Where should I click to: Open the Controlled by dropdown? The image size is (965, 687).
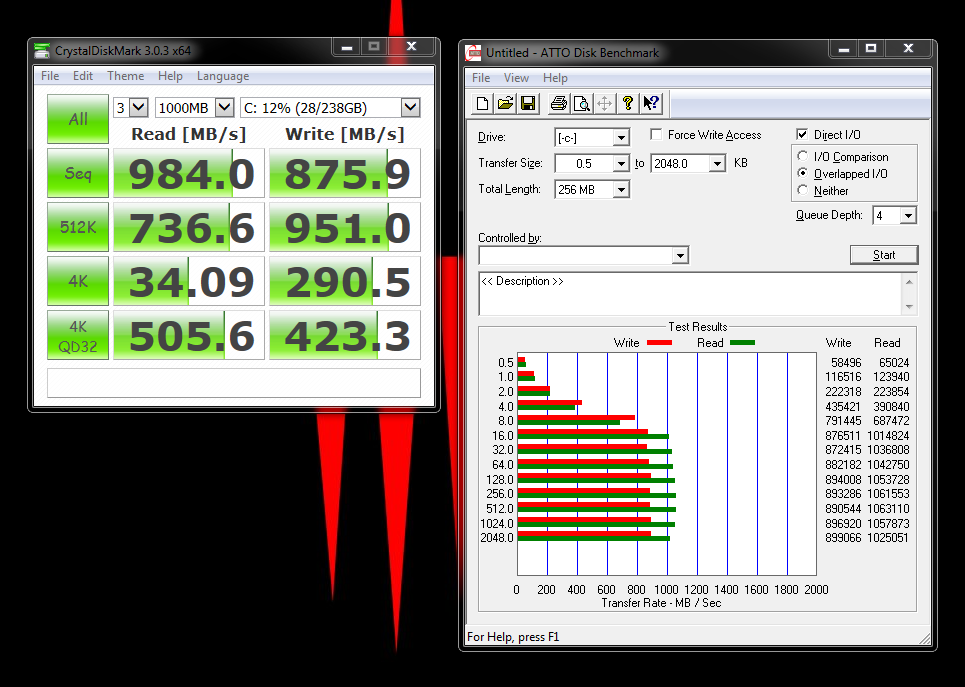(680, 255)
